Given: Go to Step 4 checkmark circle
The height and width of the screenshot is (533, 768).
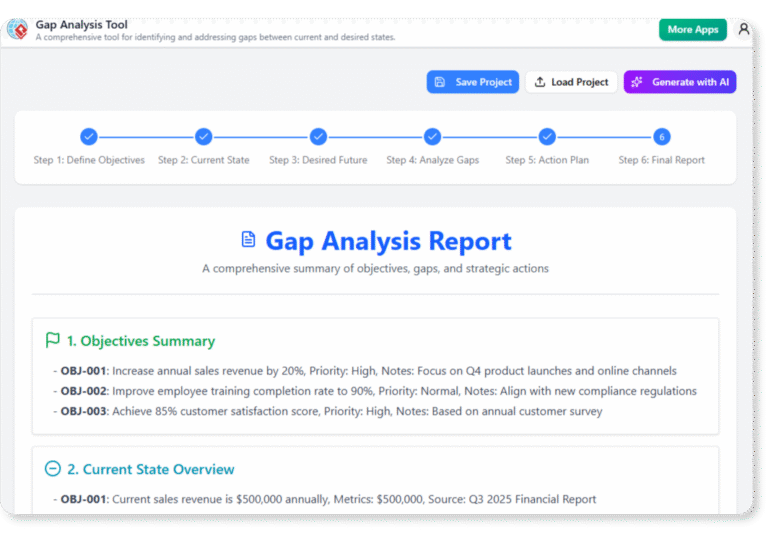Looking at the screenshot, I should (432, 137).
